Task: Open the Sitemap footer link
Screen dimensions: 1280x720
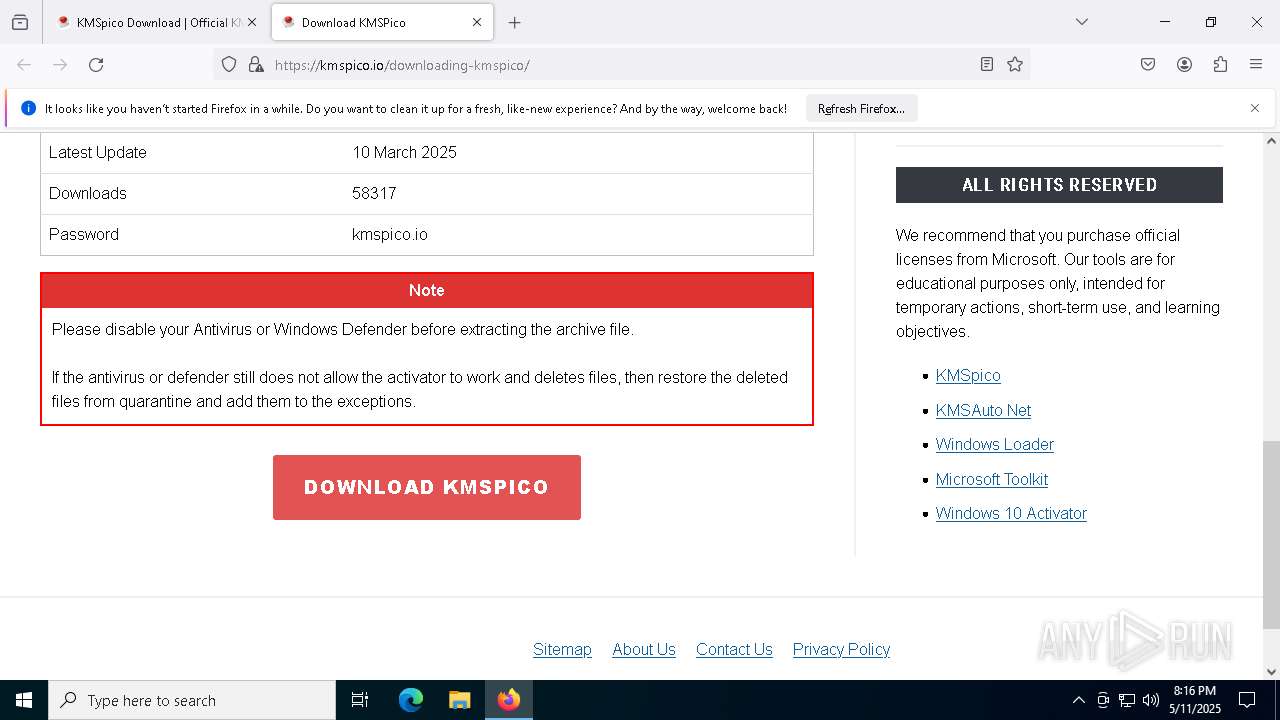Action: pyautogui.click(x=562, y=649)
